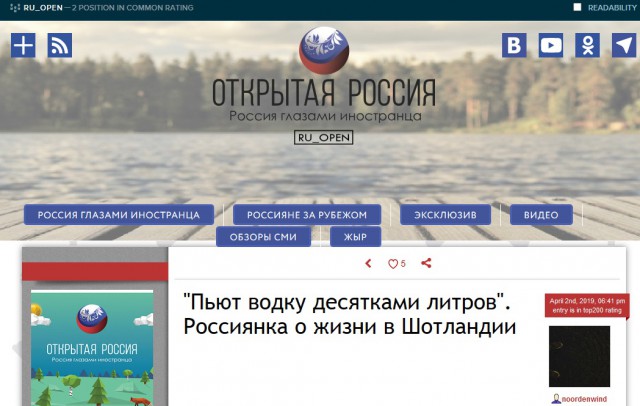
Task: Open the Telegram paper-plane icon
Action: pos(624,45)
